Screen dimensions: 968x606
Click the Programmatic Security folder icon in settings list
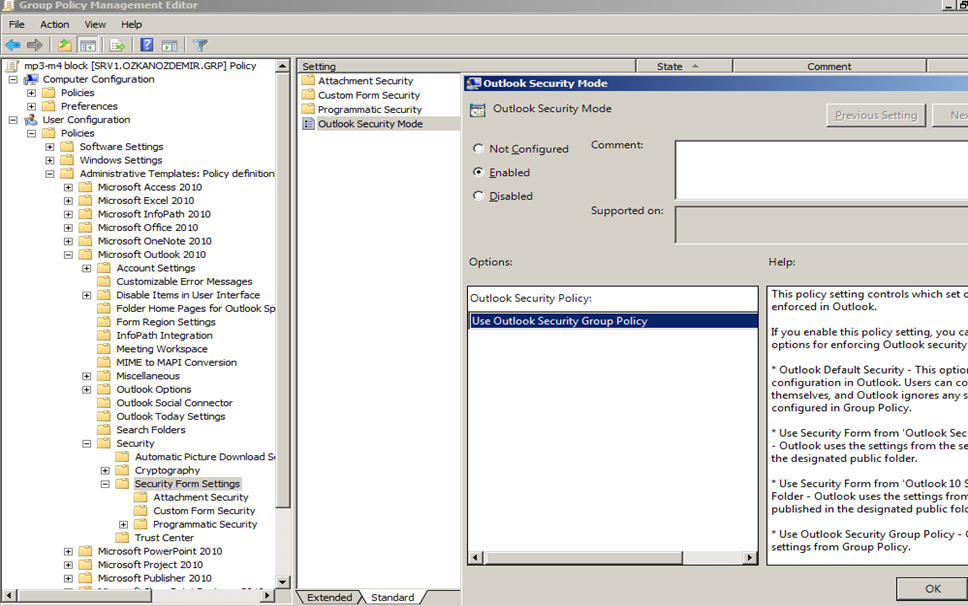tap(308, 109)
